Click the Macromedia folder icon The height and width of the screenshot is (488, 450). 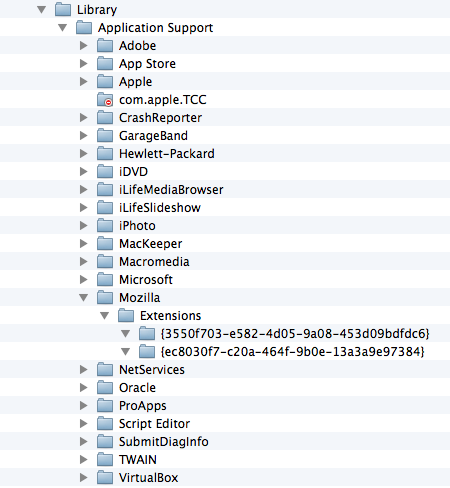105,261
